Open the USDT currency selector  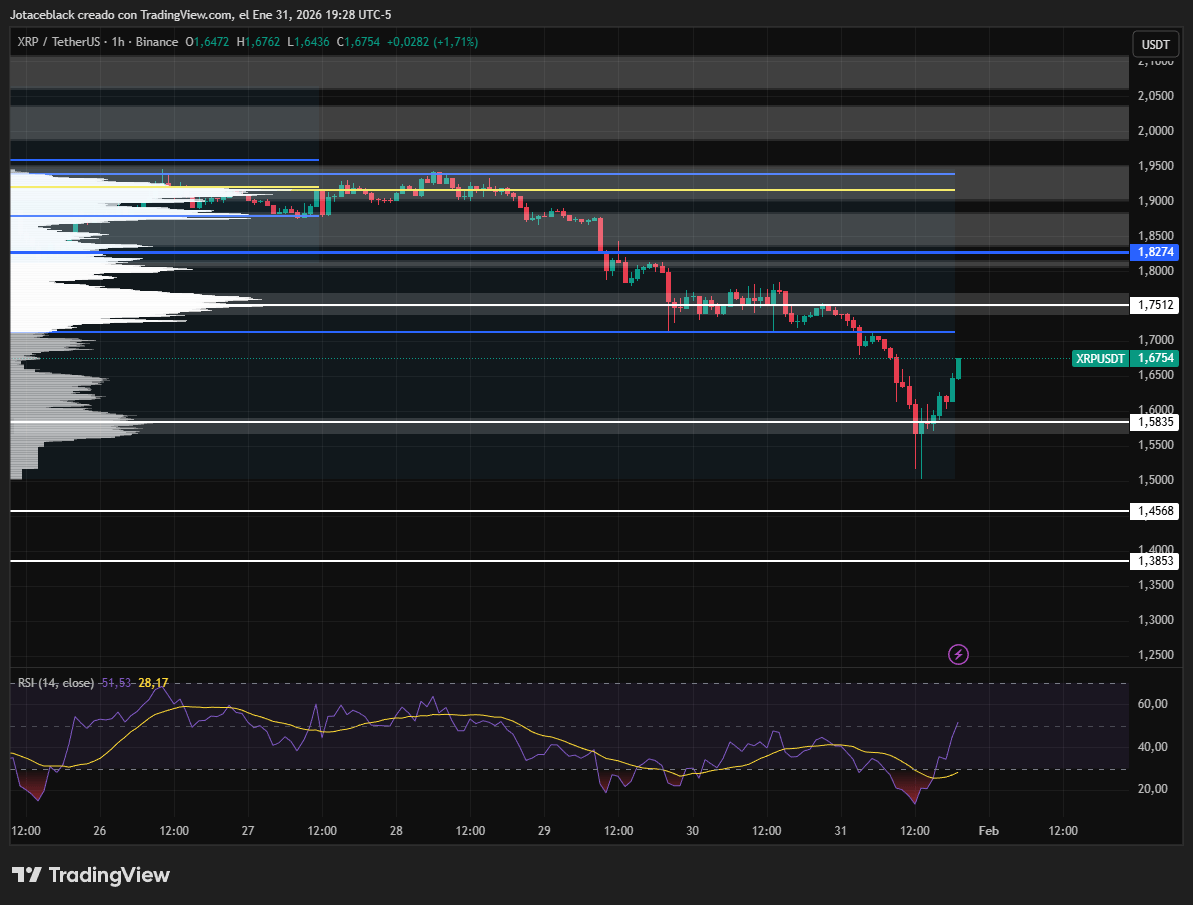click(x=1155, y=45)
